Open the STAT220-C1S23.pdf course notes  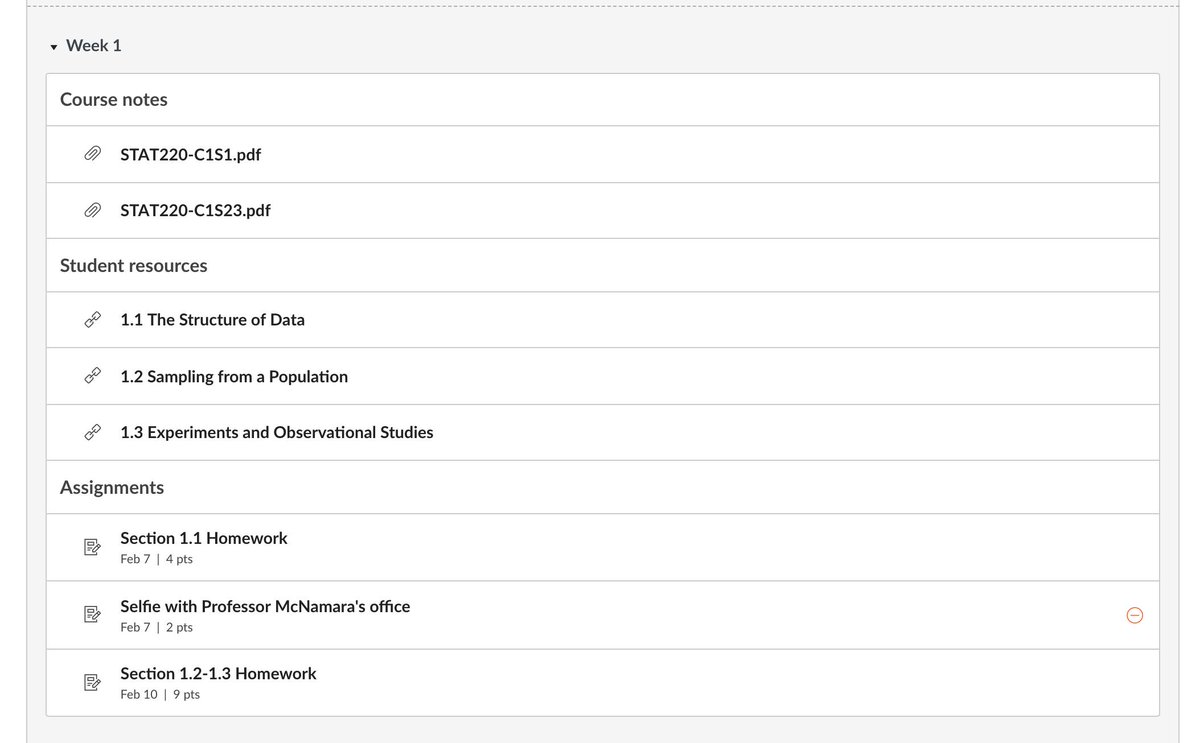195,210
